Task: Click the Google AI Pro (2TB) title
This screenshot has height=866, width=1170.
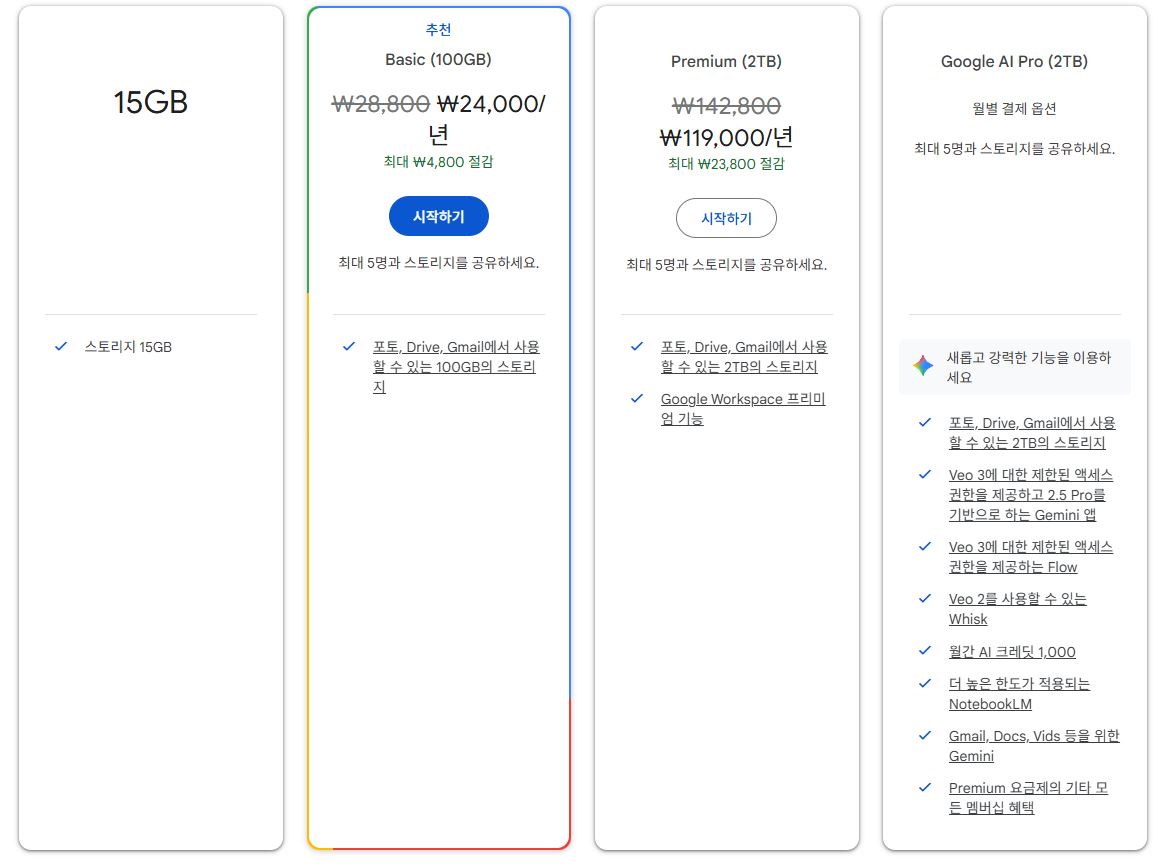Action: (1014, 61)
